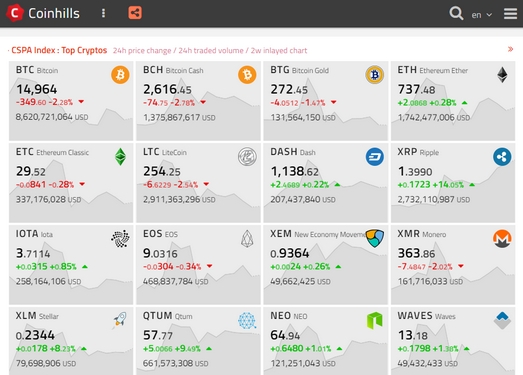Open the hamburger menu icon
This screenshot has width=523, height=375.
[x=510, y=13]
